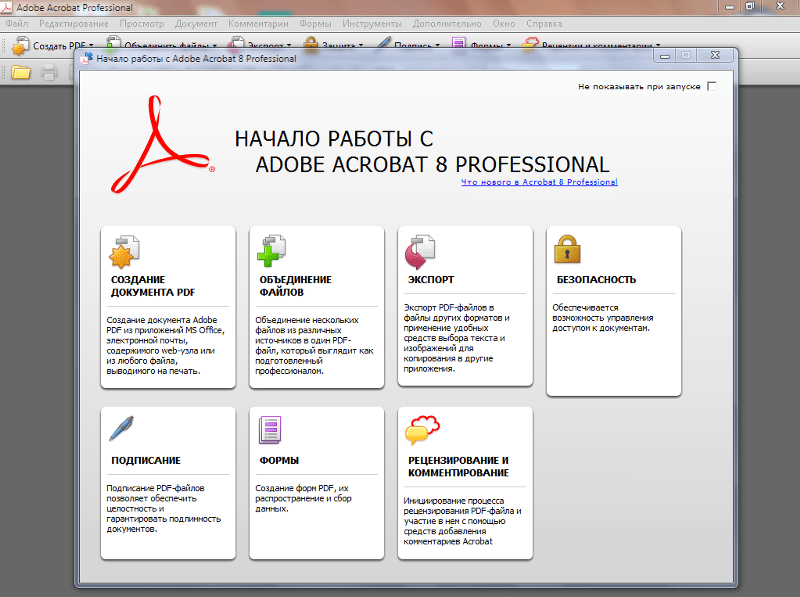Click the Combine Files card icon
The height and width of the screenshot is (597, 800).
[273, 252]
